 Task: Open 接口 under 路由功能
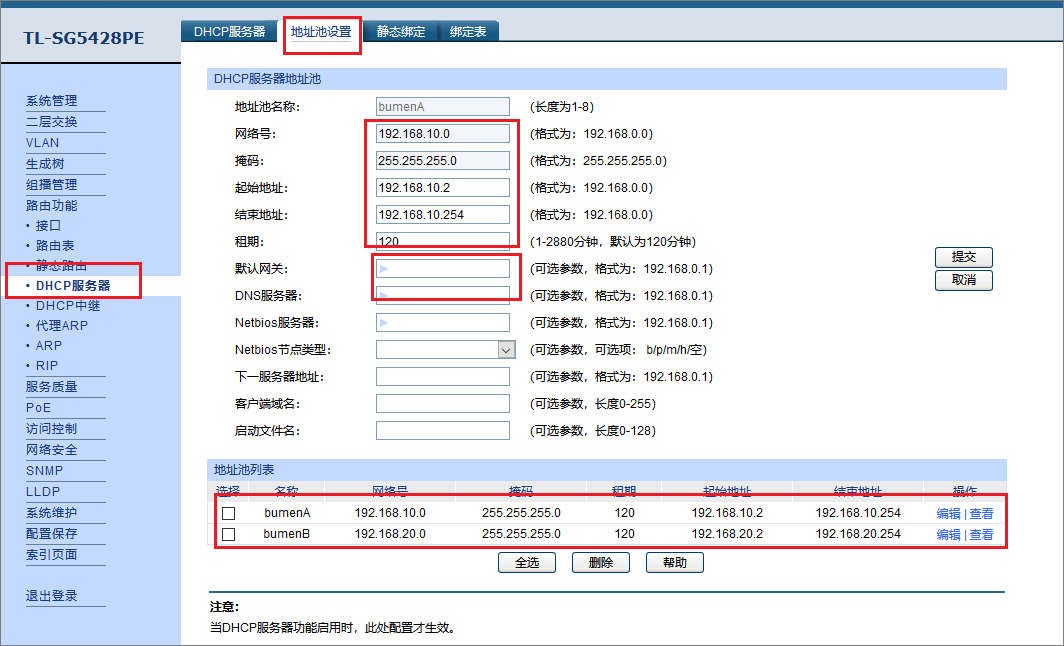click(x=48, y=225)
